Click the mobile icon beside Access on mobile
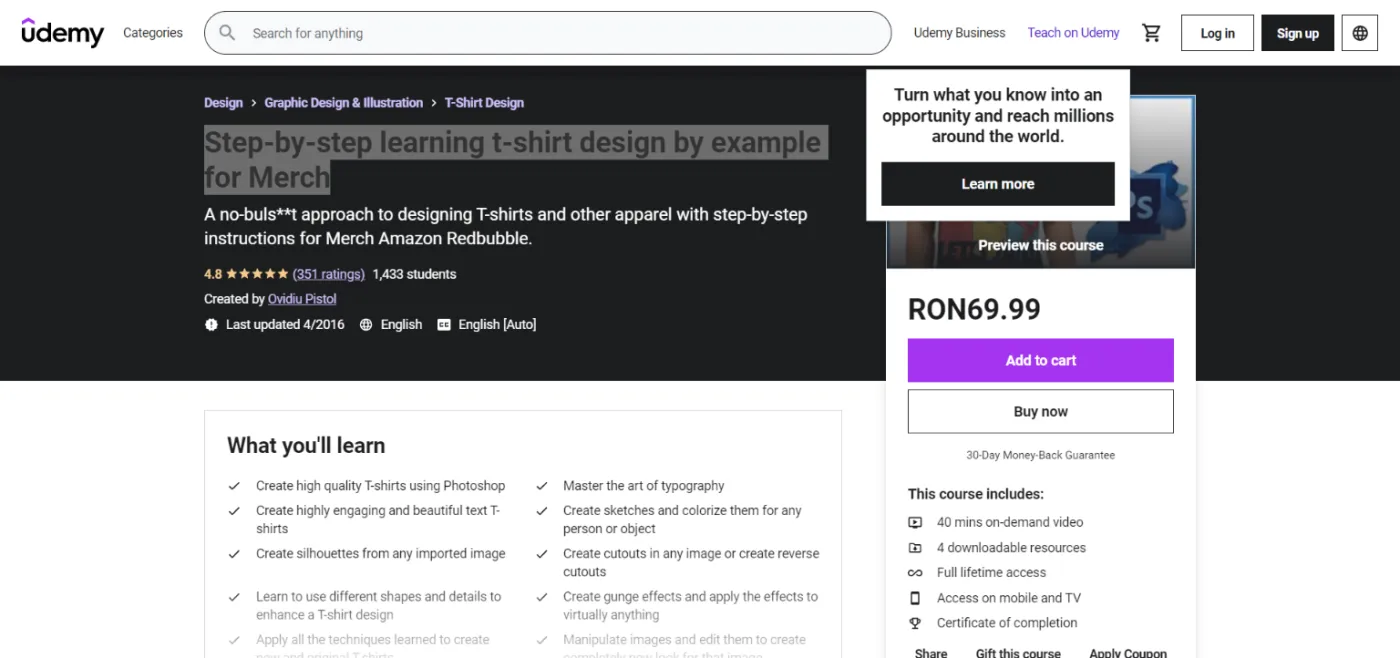 pos(915,598)
